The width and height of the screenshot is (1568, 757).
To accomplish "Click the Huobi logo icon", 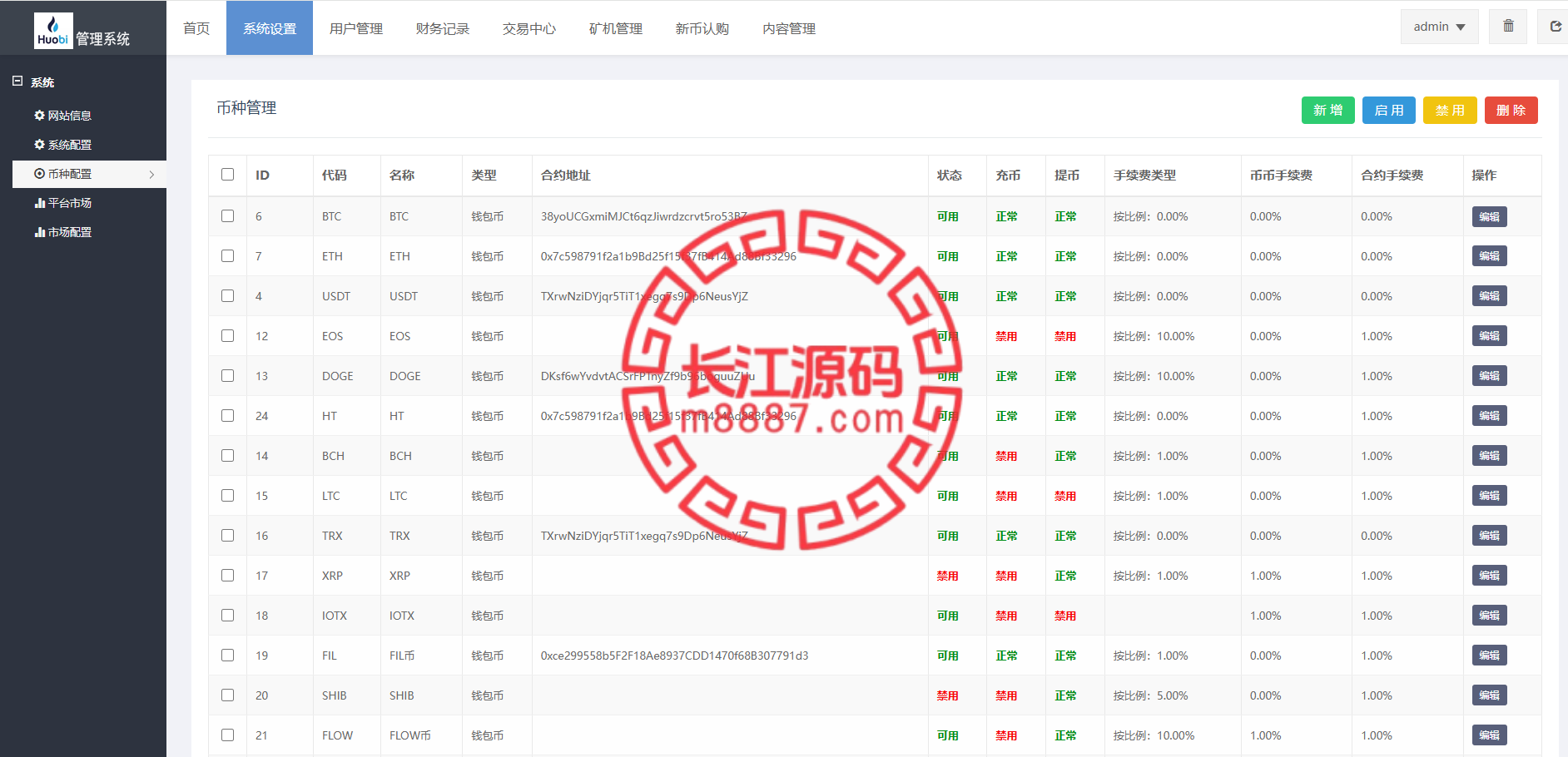I will coord(53,31).
